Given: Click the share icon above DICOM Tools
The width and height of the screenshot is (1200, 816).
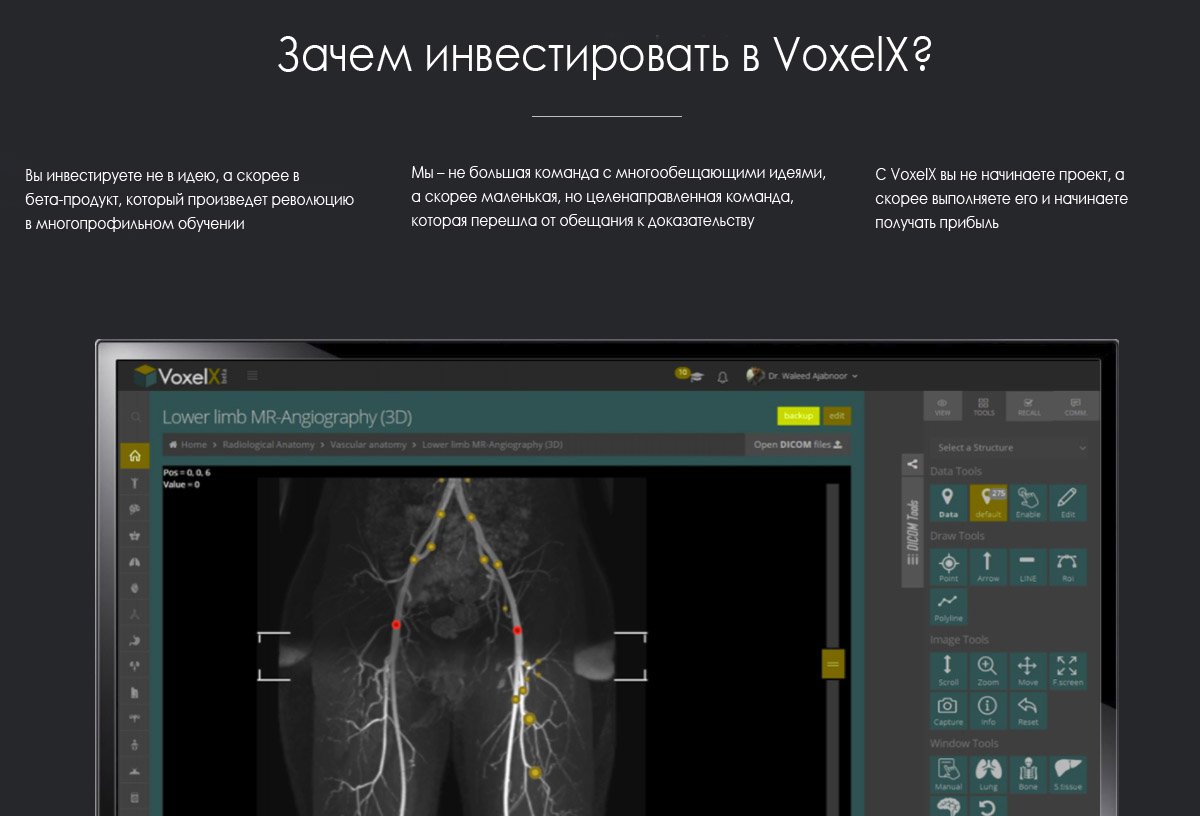Looking at the screenshot, I should (912, 464).
